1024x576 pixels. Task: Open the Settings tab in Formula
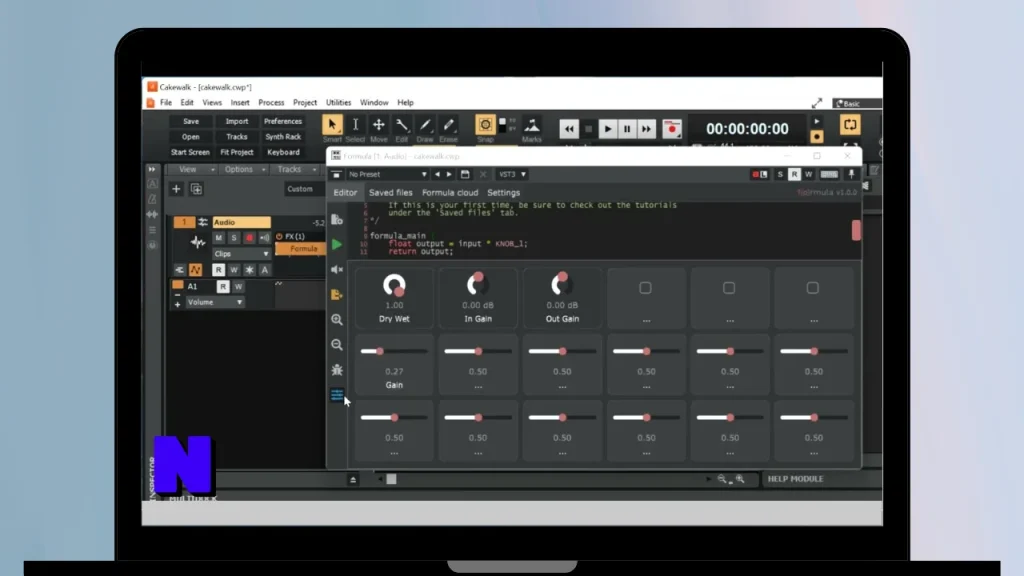[x=504, y=193]
